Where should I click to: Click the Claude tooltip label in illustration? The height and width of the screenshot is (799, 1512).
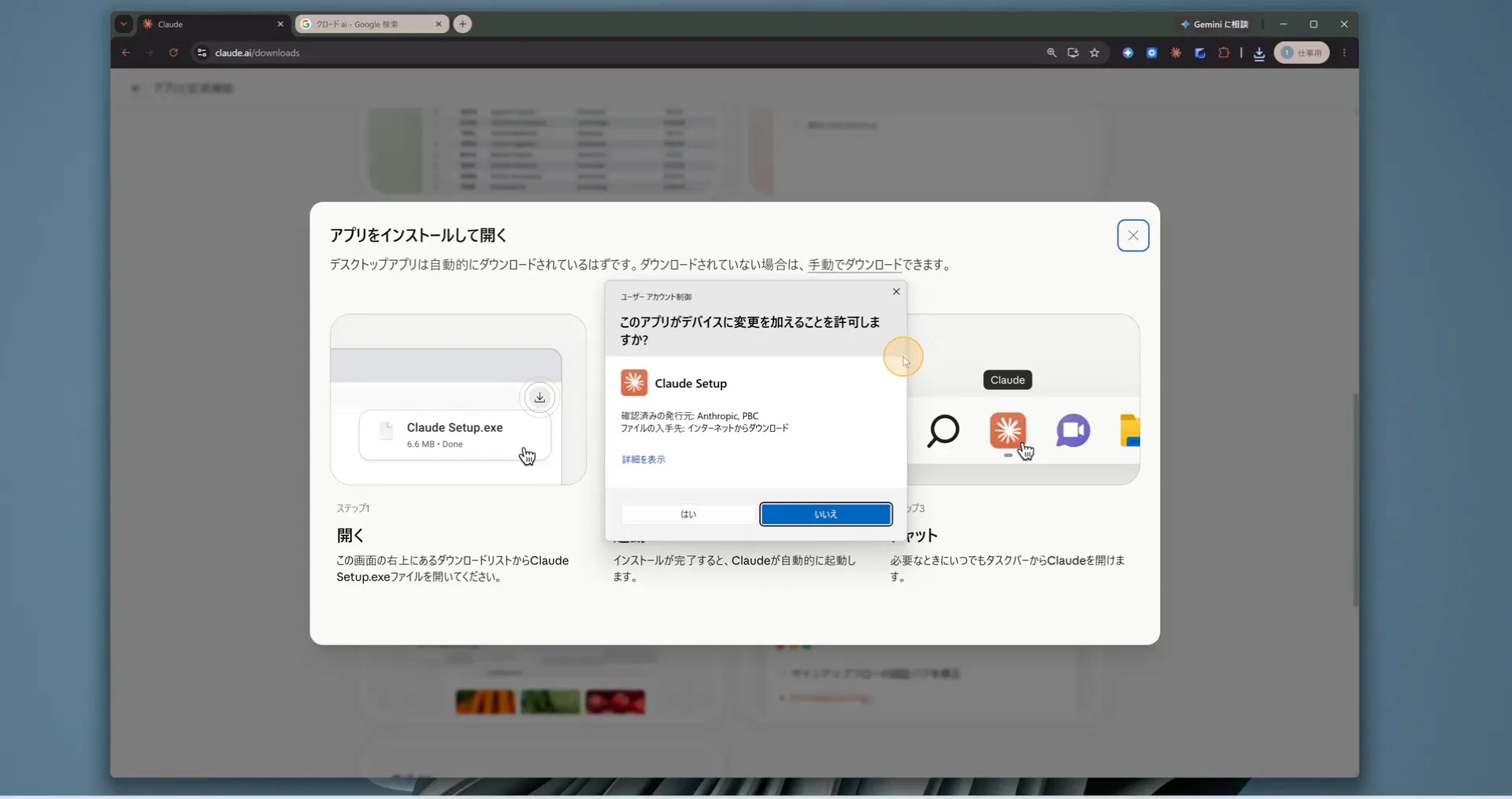pos(1007,380)
